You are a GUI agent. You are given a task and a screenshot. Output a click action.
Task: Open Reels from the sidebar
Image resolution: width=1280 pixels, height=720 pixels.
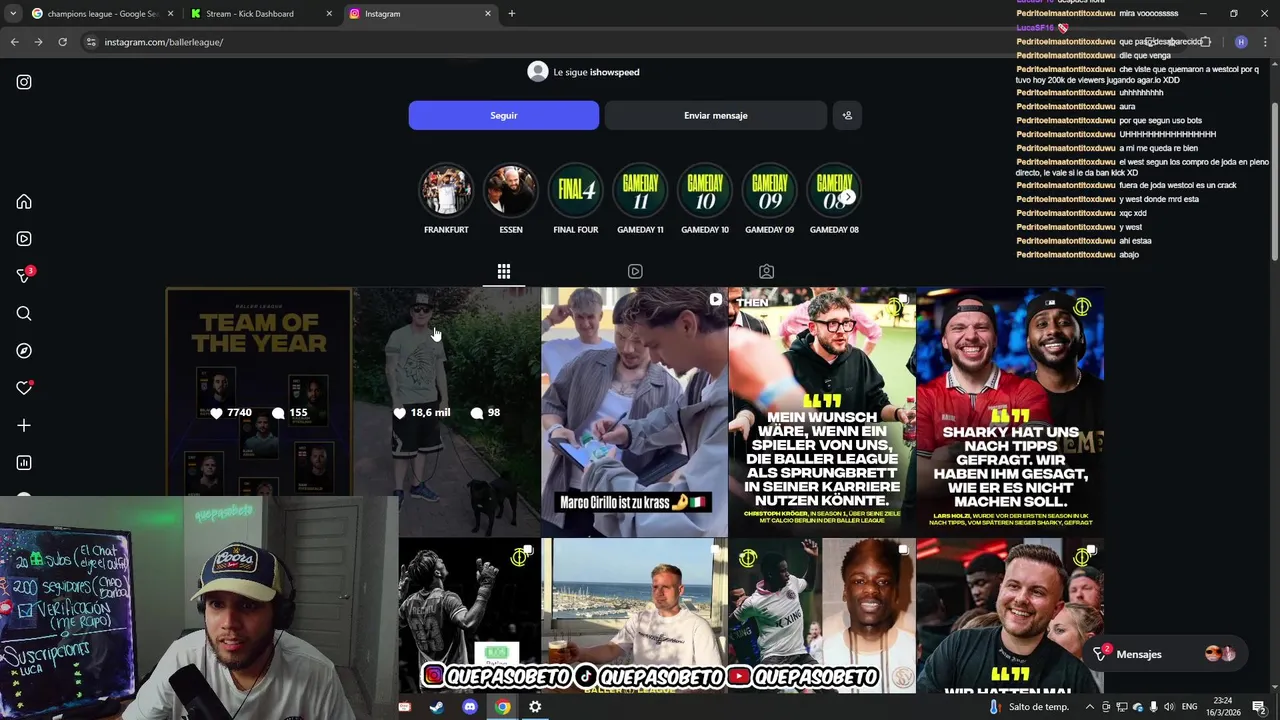click(24, 239)
